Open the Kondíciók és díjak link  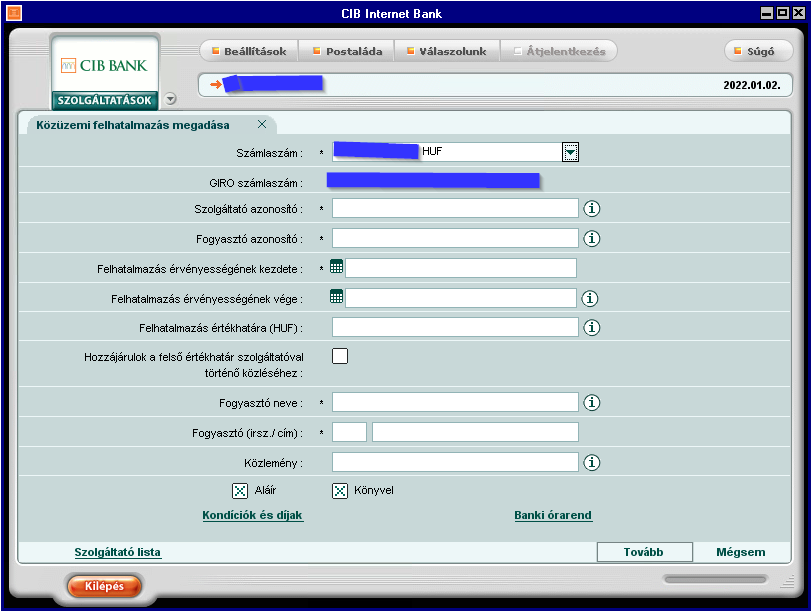[x=253, y=515]
